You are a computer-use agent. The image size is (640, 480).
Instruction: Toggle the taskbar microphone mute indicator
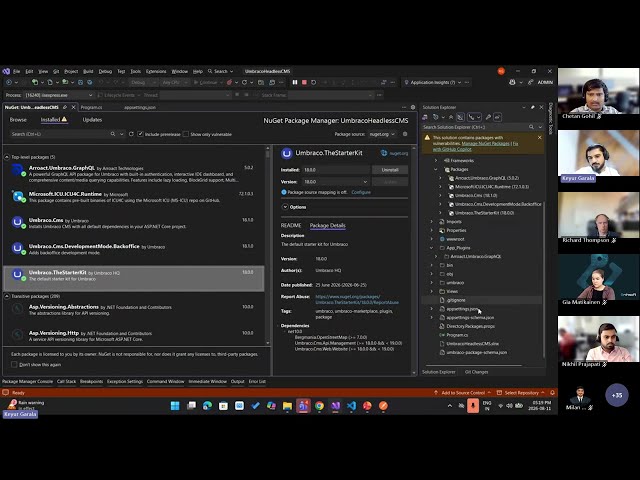coord(473,406)
